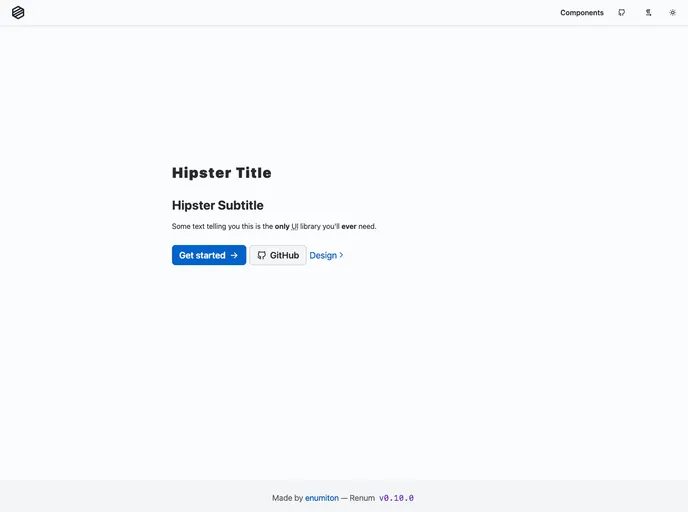Screen dimensions: 688x512
Task: Click the chevron next to Design
Action: pyautogui.click(x=341, y=256)
